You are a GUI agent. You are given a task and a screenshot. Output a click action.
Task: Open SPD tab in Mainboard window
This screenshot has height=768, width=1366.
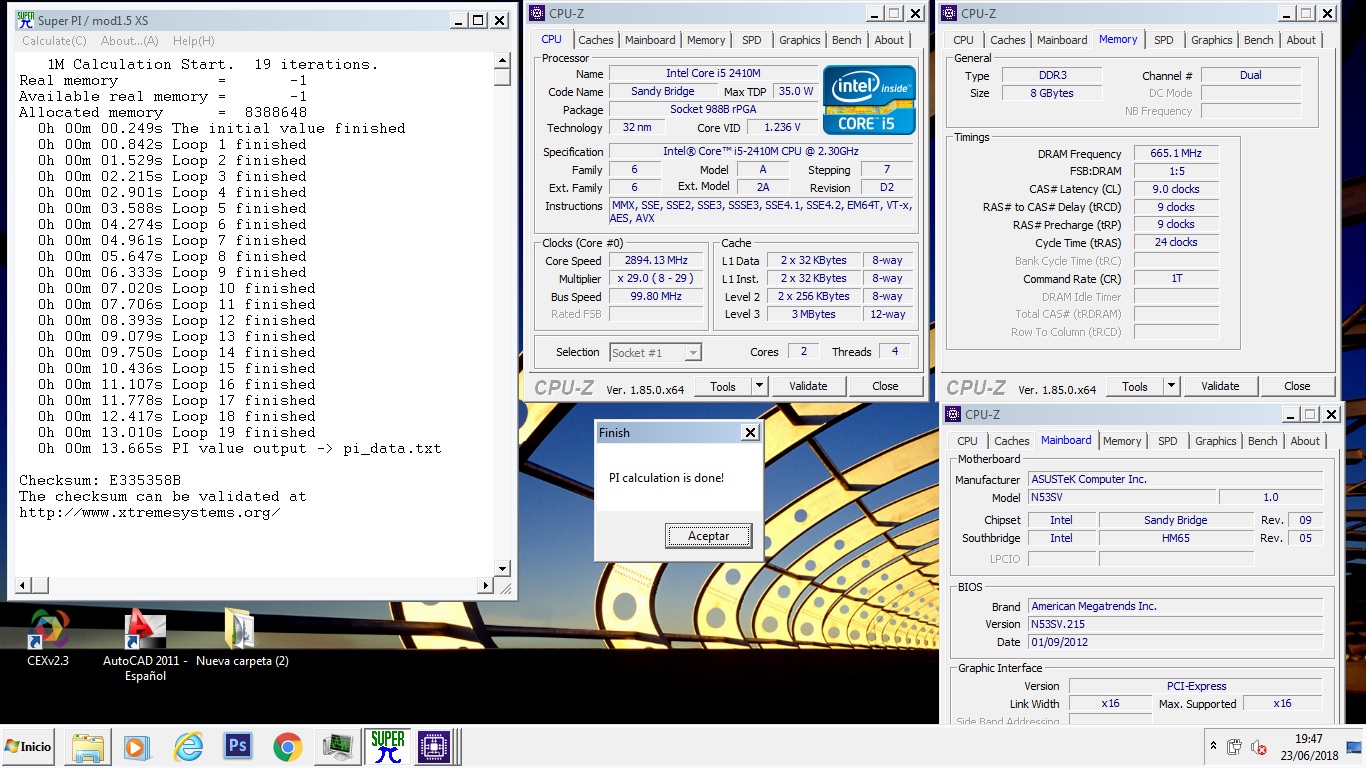pyautogui.click(x=1167, y=441)
